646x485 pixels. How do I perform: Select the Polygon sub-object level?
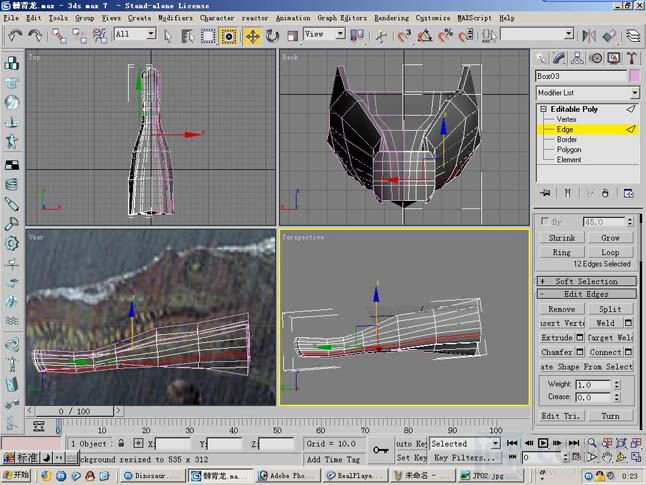pos(569,150)
